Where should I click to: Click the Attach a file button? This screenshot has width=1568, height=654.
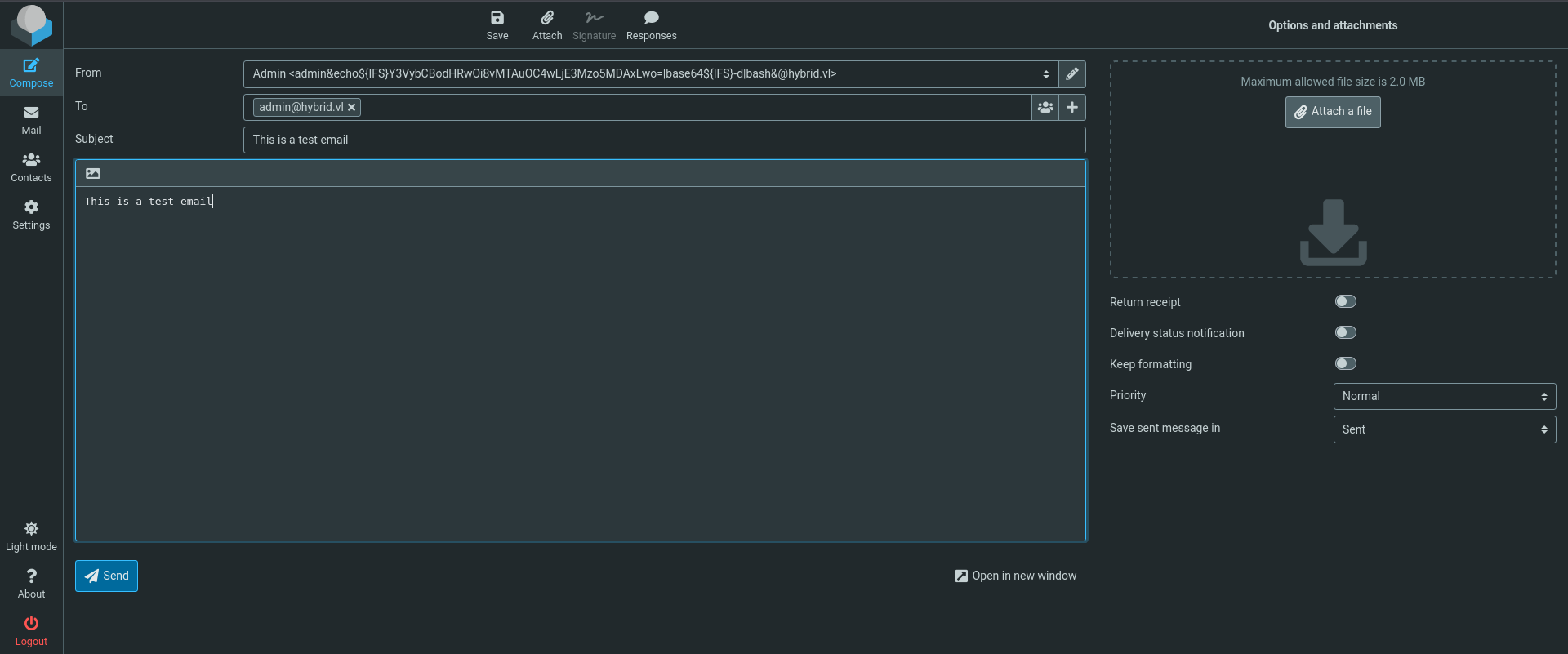coord(1332,112)
